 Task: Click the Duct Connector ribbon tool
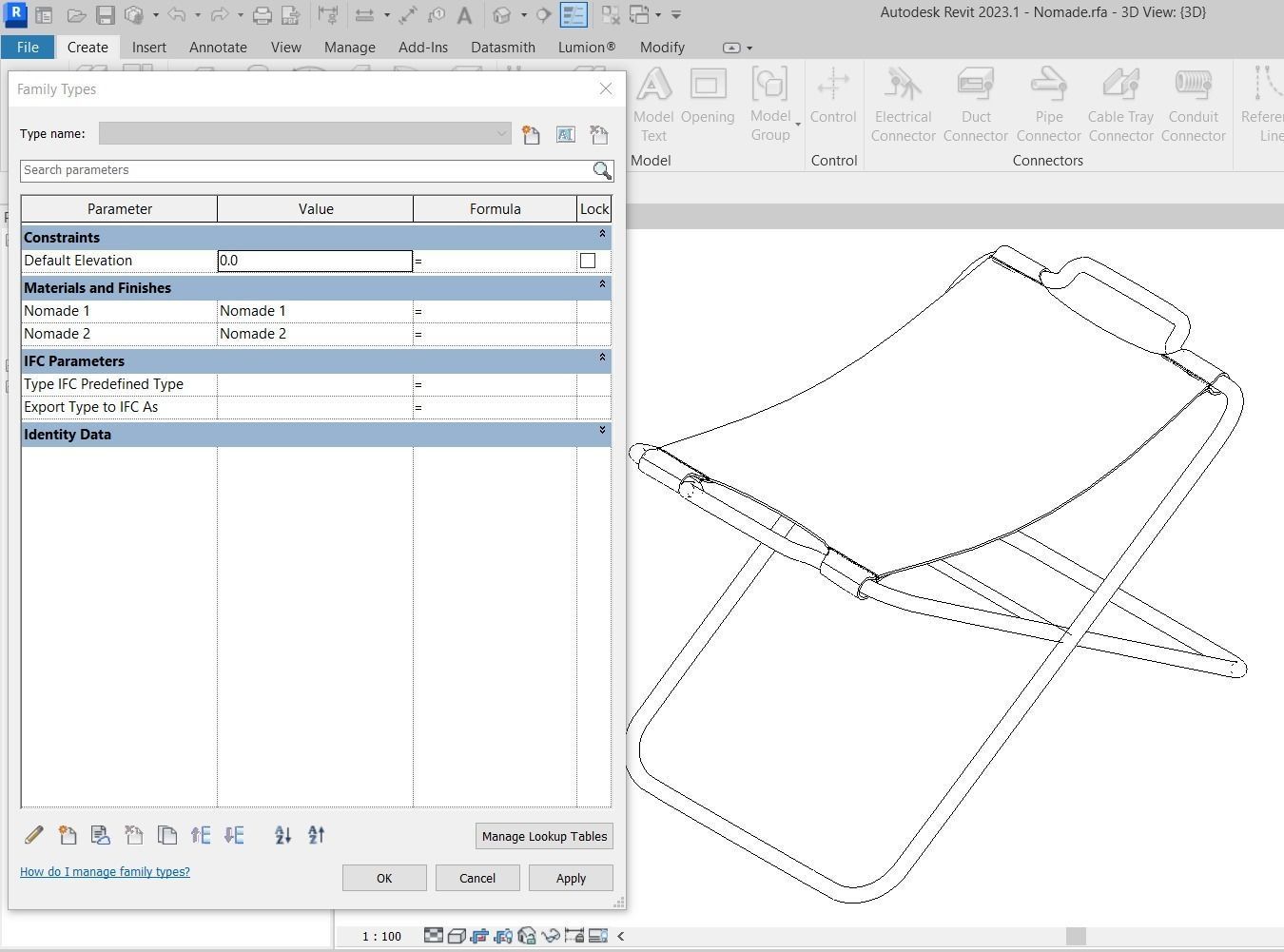[976, 106]
